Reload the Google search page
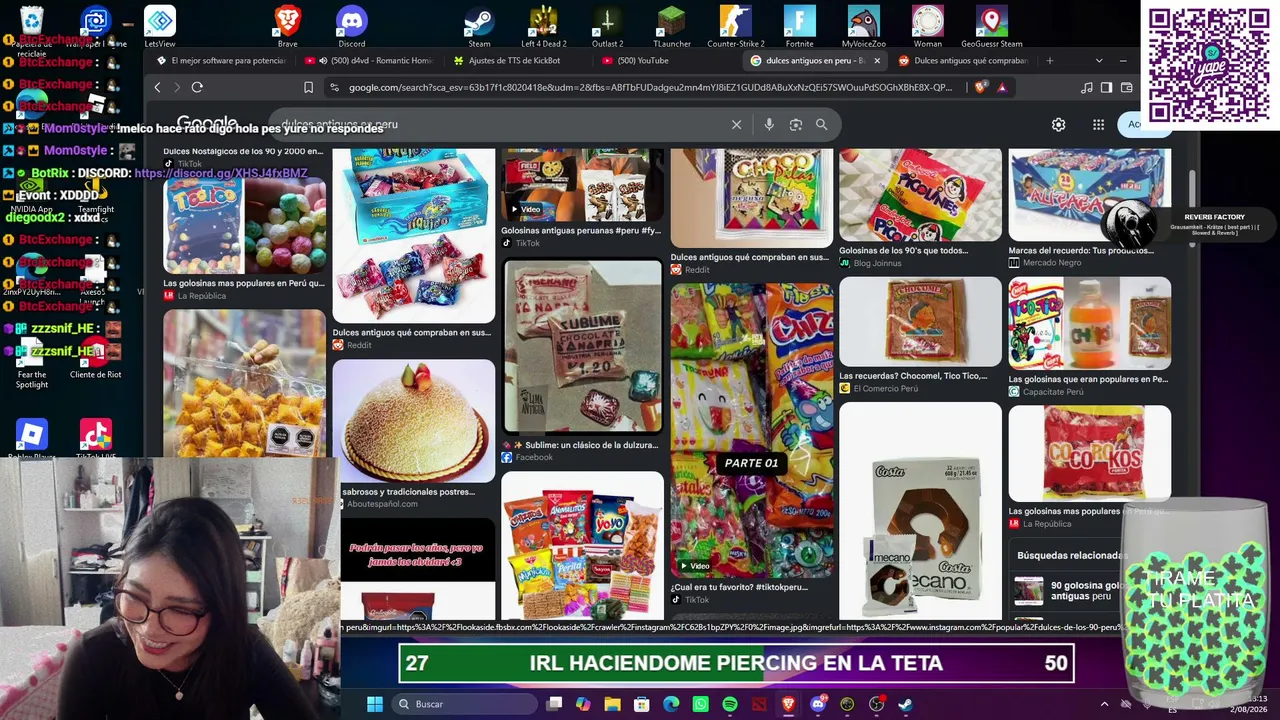The image size is (1280, 720). tap(197, 87)
